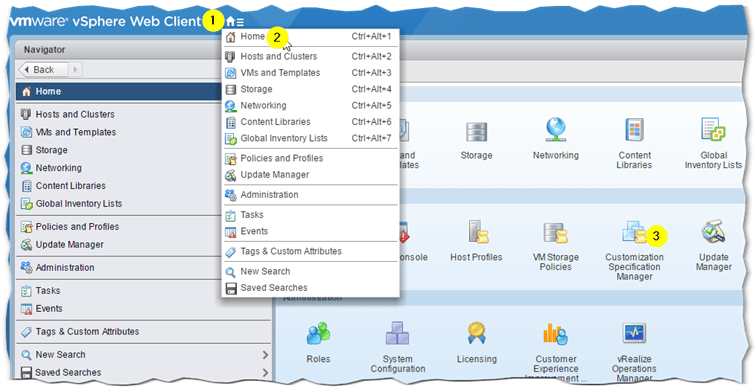The height and width of the screenshot is (392, 756).
Task: Click the forward arrow next to Back
Action: coord(75,70)
